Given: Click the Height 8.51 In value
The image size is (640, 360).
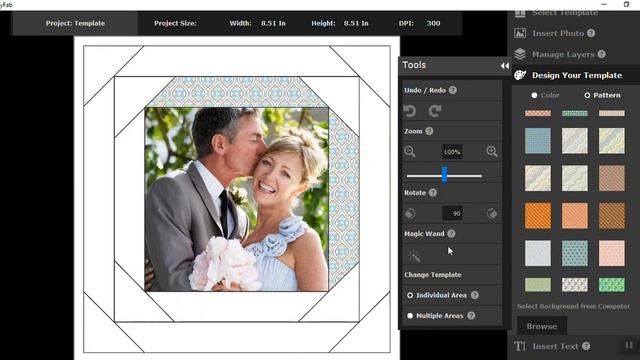Looking at the screenshot, I should [x=356, y=23].
